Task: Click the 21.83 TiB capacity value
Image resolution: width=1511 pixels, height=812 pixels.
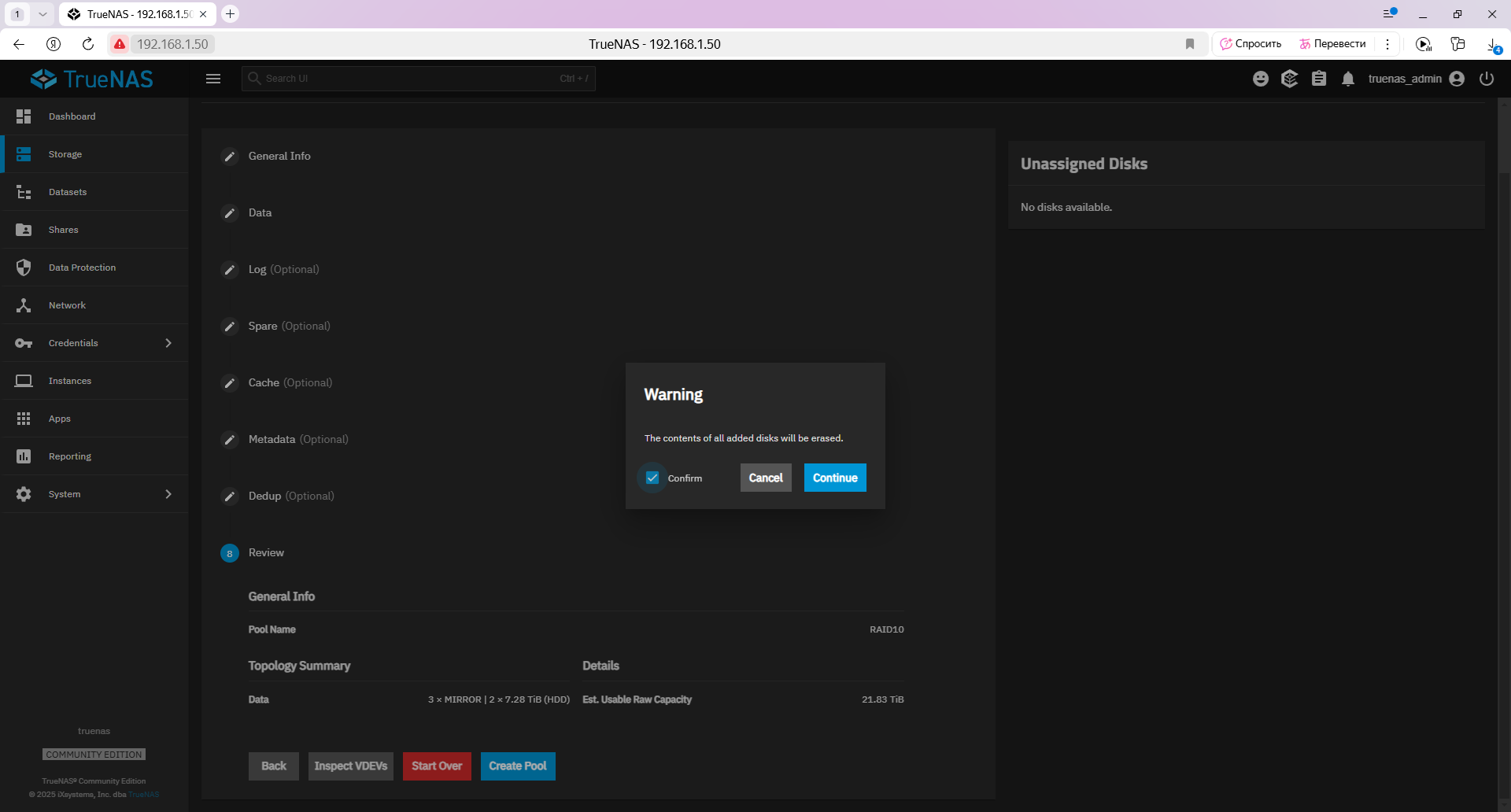Action: (x=883, y=699)
